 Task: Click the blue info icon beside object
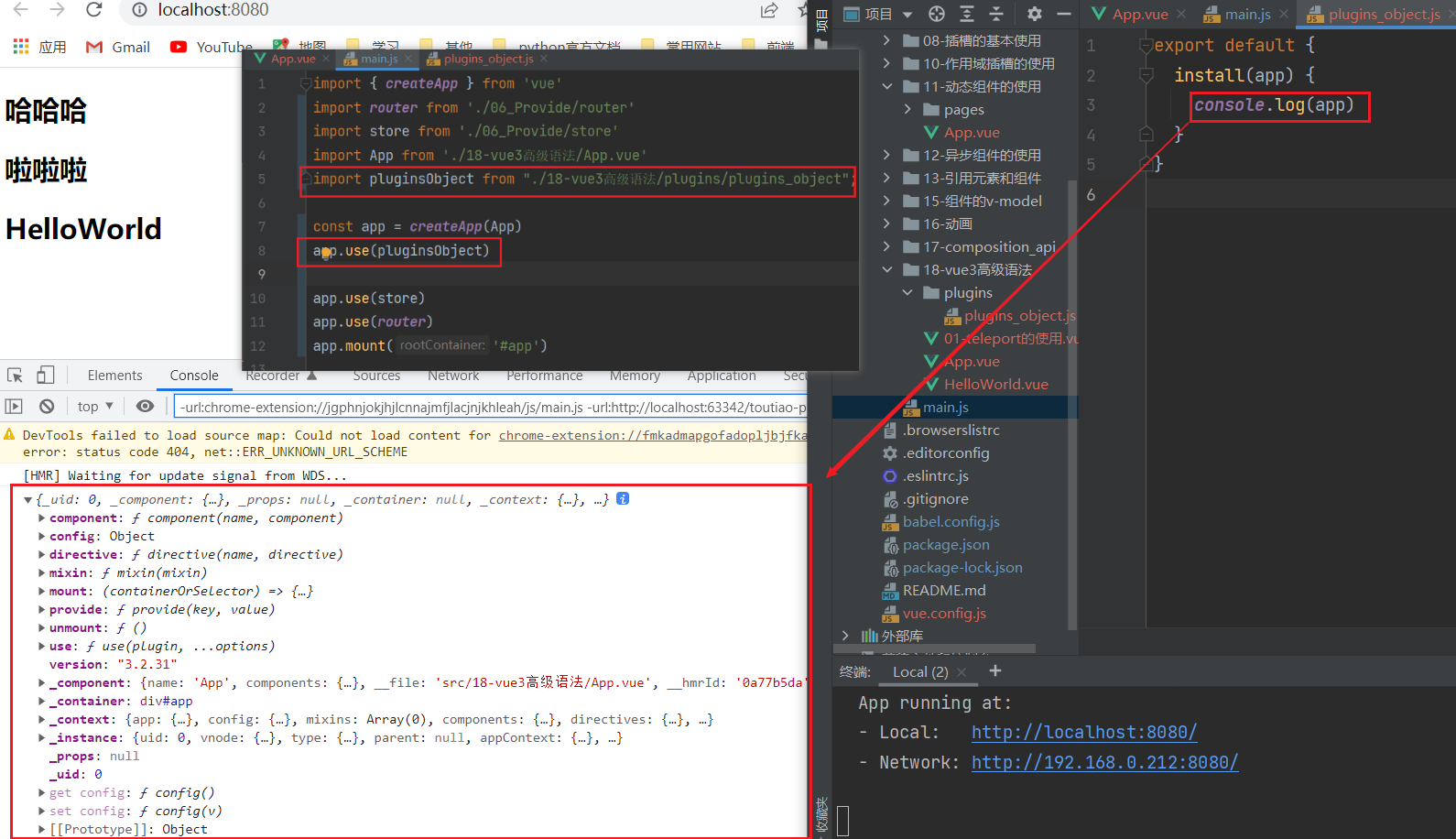click(623, 499)
